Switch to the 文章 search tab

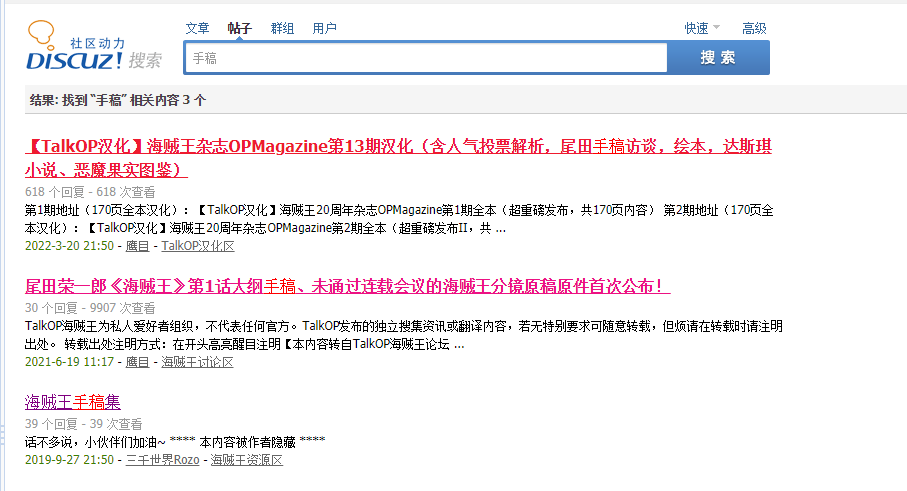[197, 28]
